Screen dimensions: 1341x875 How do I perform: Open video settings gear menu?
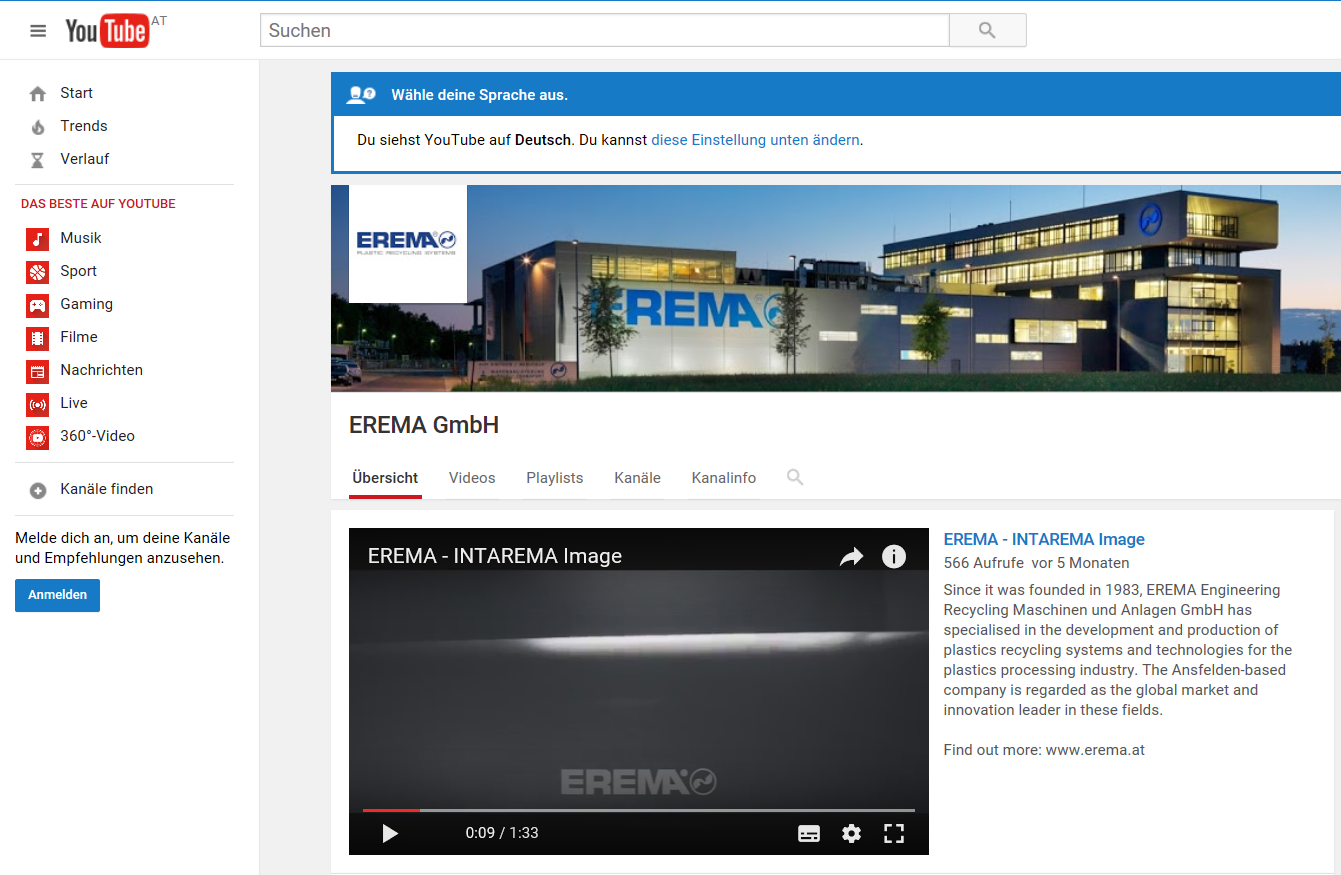tap(851, 833)
